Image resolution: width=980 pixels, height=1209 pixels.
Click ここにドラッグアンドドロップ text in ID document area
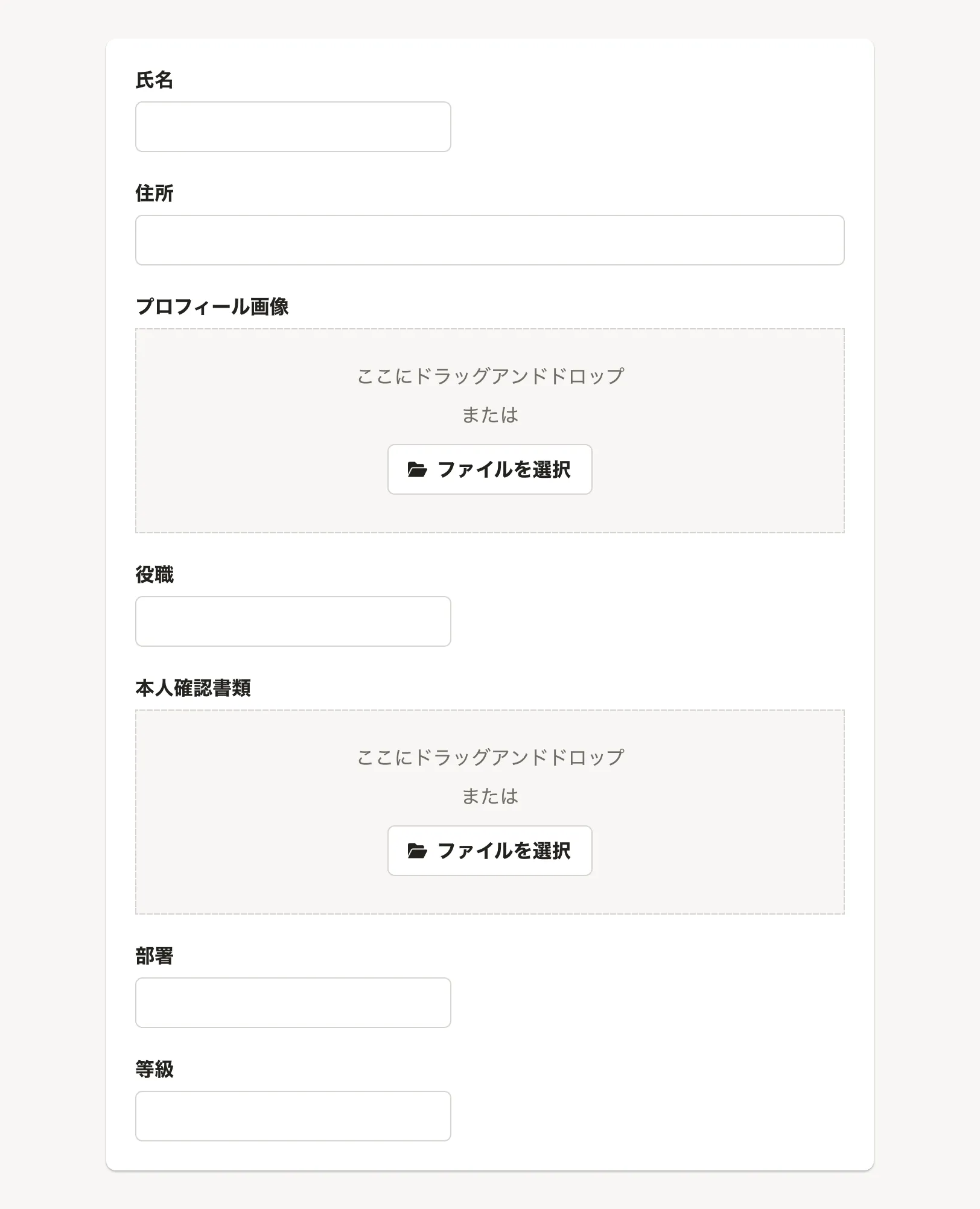click(490, 757)
